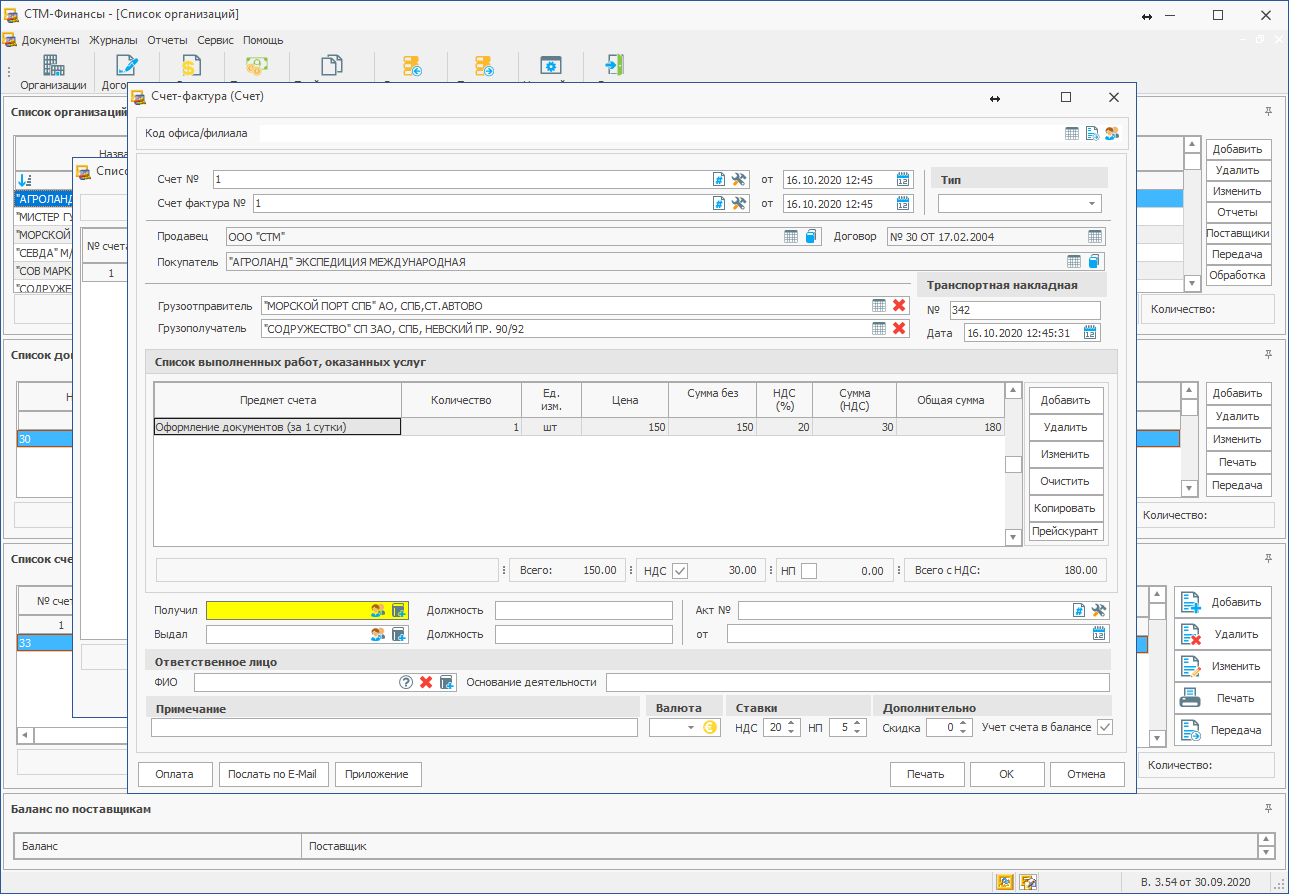Open Прейскурант price list button

(1066, 532)
